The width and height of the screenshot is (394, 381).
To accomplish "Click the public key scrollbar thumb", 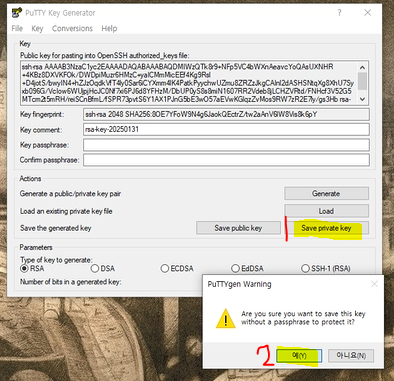I will tap(362, 81).
